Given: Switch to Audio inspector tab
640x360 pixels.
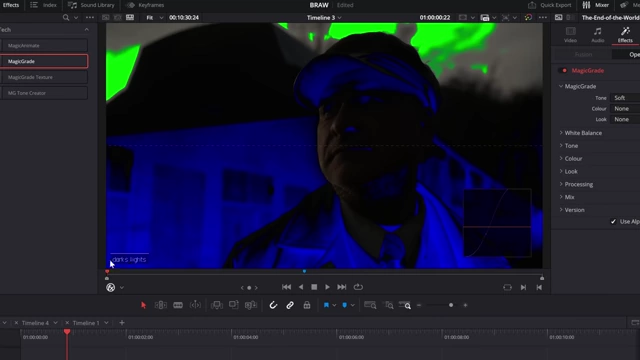Looking at the screenshot, I should click(598, 35).
